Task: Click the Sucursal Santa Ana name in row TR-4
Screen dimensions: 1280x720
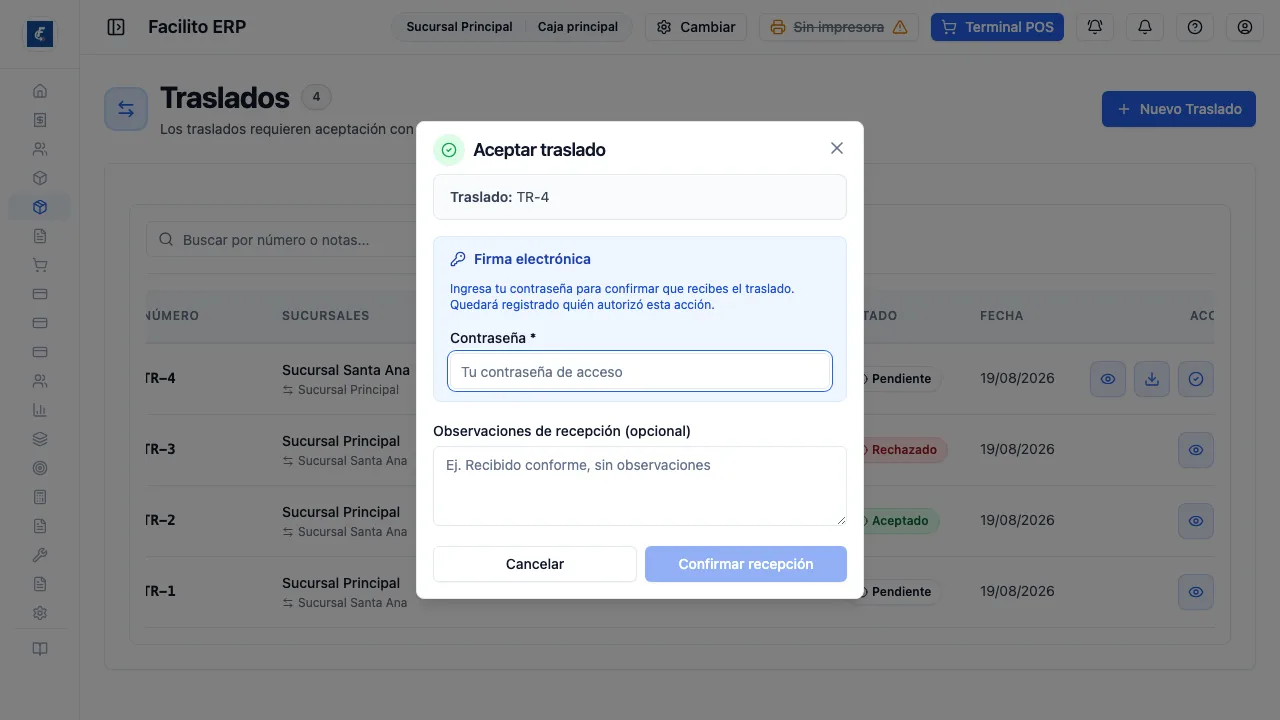Action: tap(346, 370)
